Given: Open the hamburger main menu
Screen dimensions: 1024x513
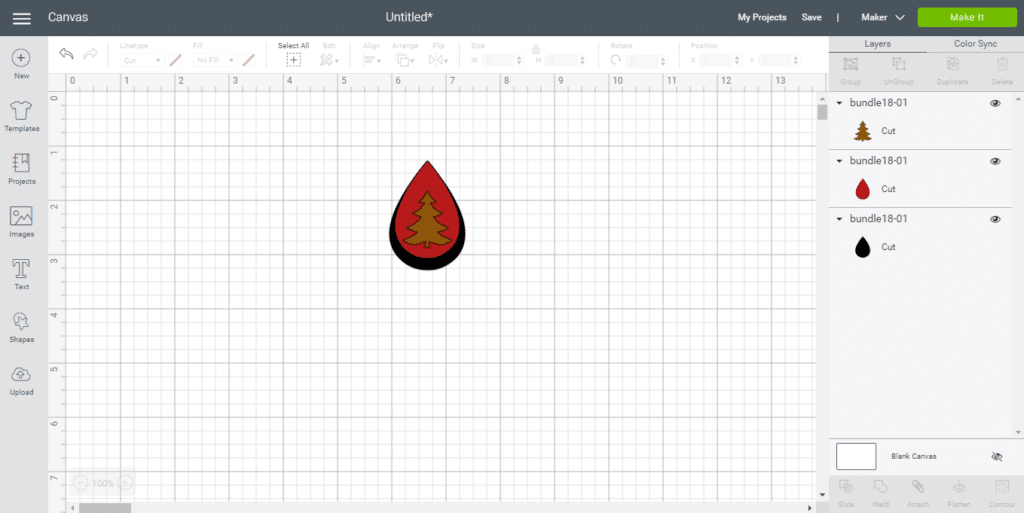Looking at the screenshot, I should tap(21, 18).
